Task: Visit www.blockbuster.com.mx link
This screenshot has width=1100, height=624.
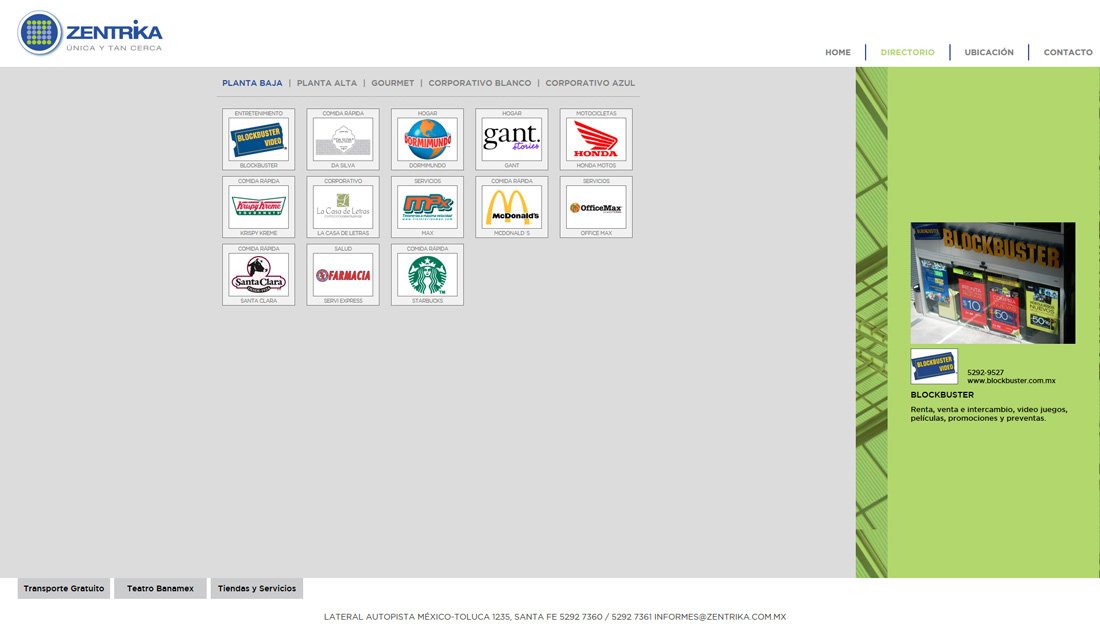Action: pyautogui.click(x=1011, y=381)
